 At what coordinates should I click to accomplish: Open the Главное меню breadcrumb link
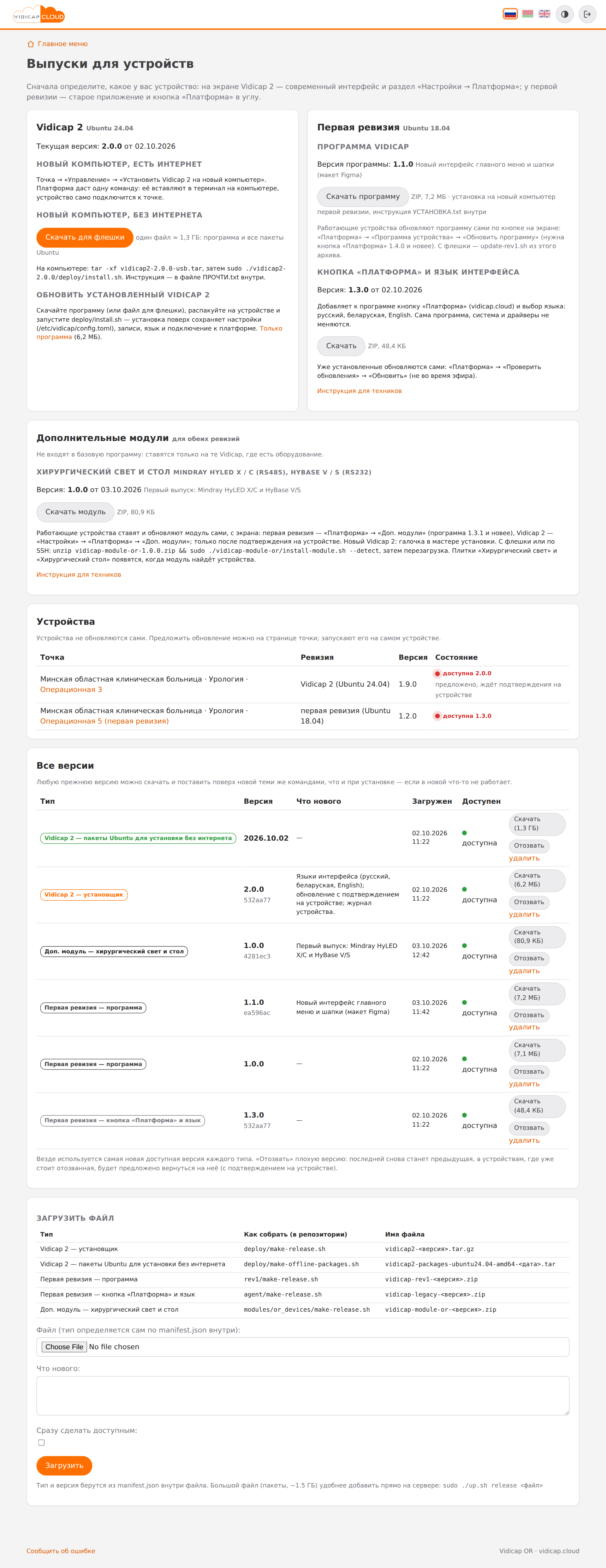tap(57, 44)
